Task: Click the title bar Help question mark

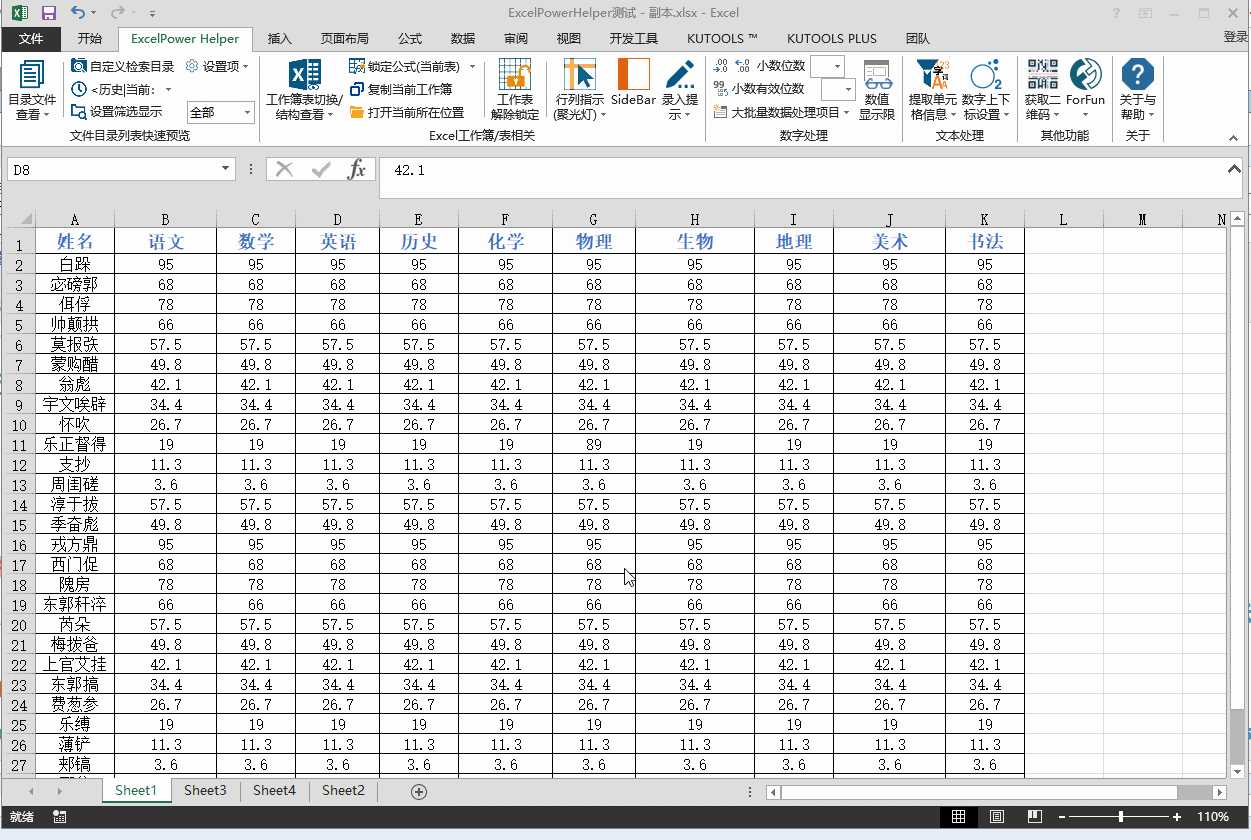Action: (x=1116, y=13)
